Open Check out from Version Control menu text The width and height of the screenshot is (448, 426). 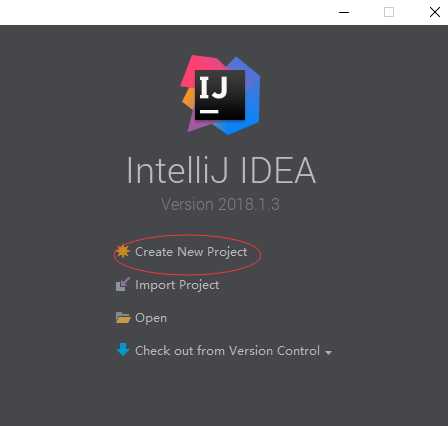coord(227,351)
